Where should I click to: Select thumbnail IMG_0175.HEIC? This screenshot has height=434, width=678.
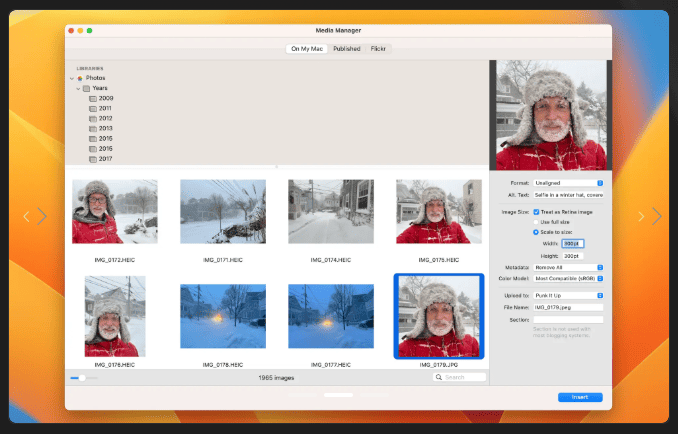(x=439, y=212)
